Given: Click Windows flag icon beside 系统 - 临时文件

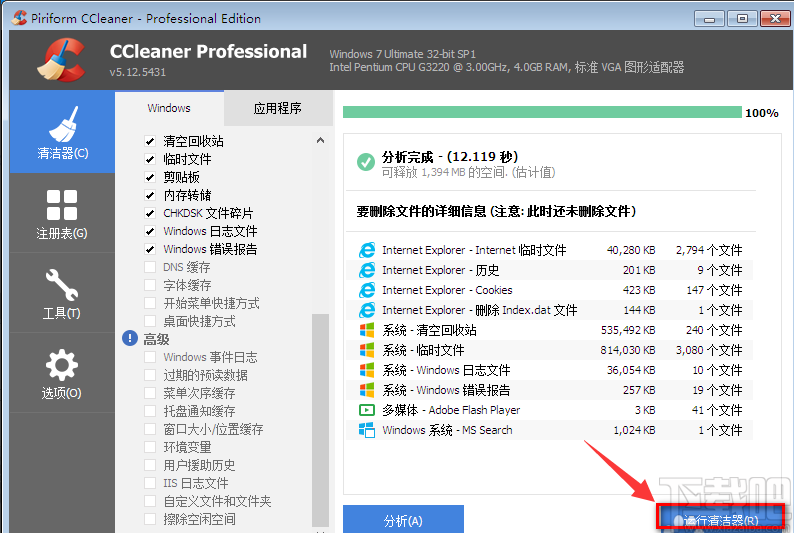Looking at the screenshot, I should pyautogui.click(x=367, y=350).
